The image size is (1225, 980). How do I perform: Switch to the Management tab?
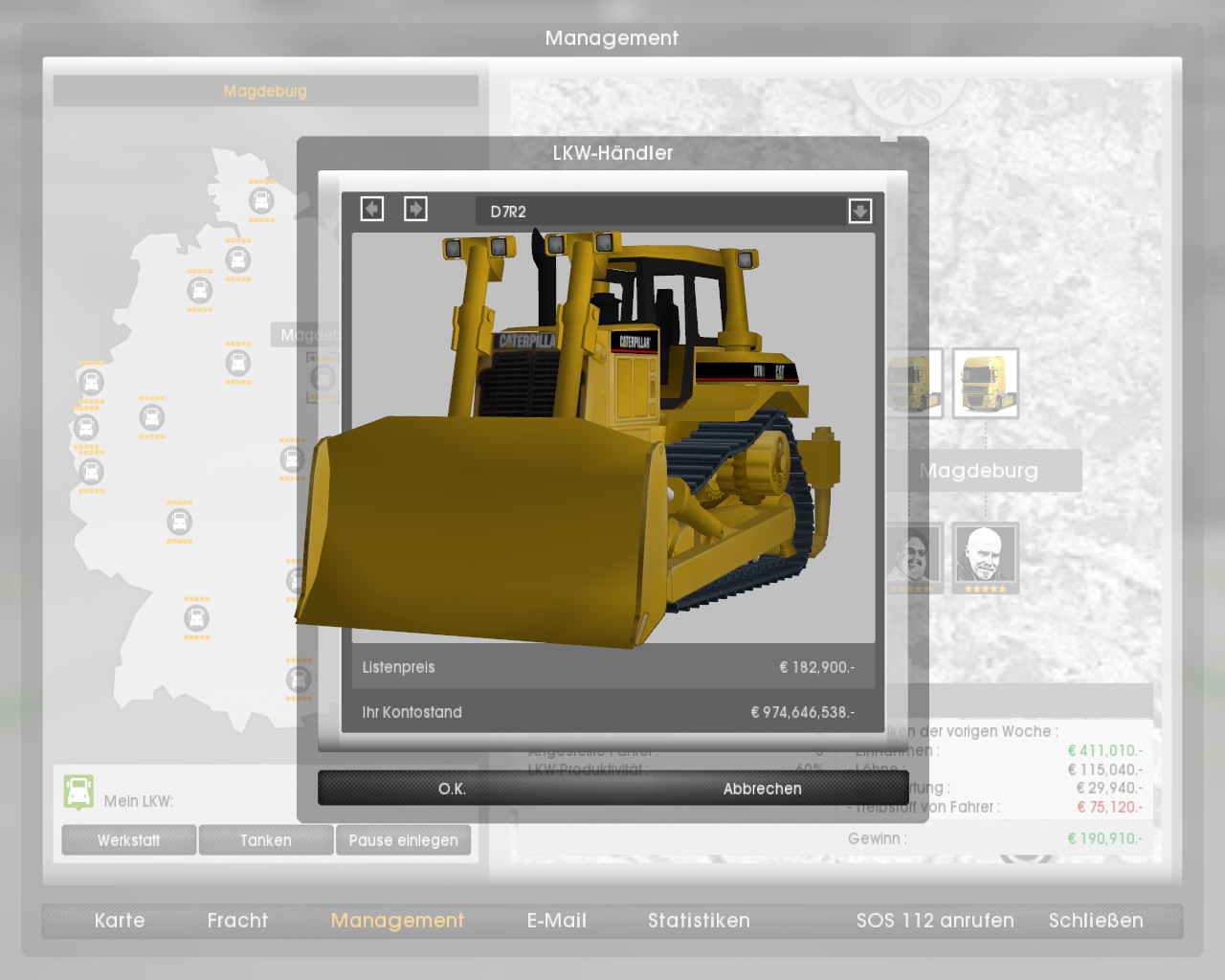point(397,921)
